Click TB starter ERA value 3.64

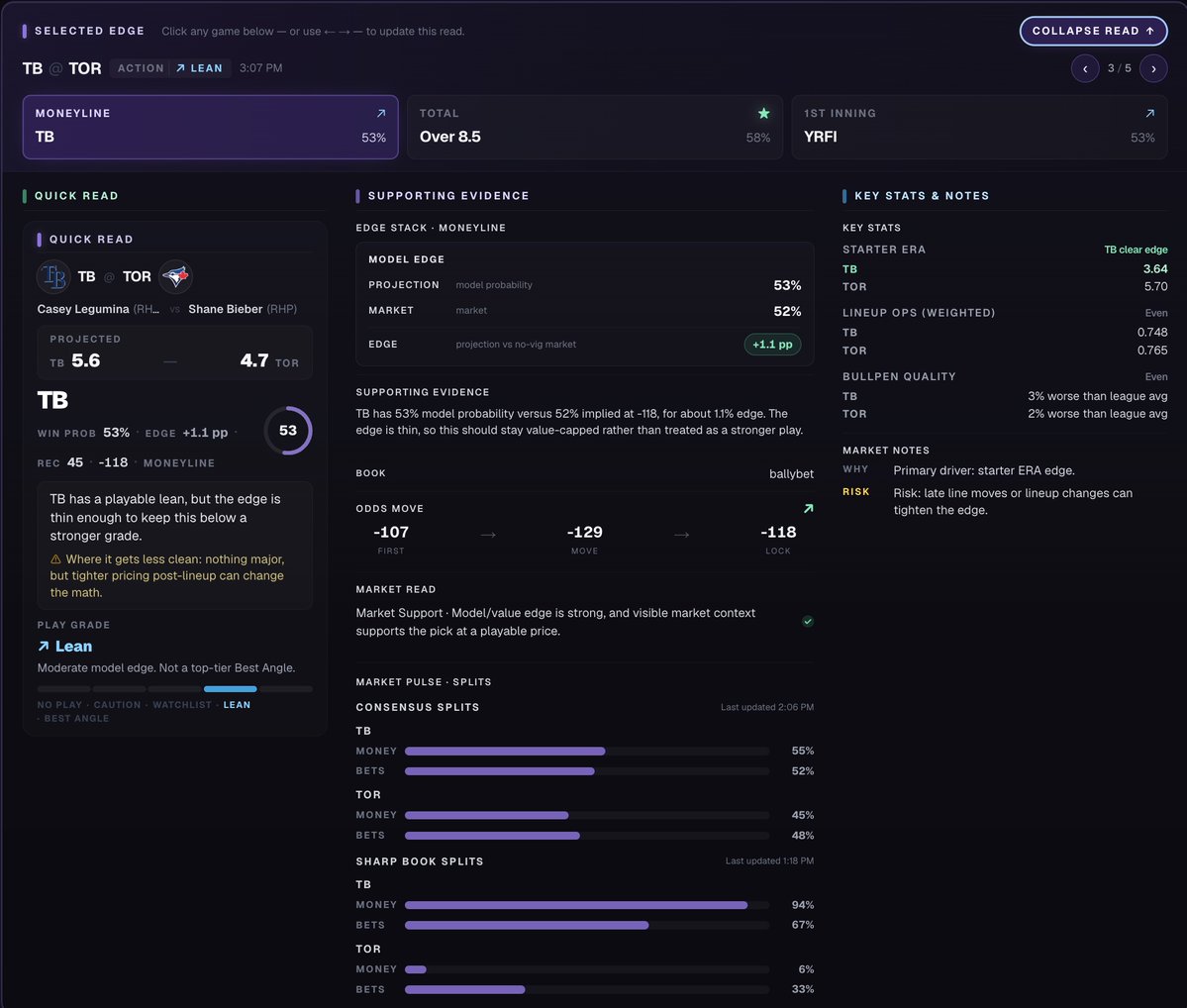point(1155,269)
